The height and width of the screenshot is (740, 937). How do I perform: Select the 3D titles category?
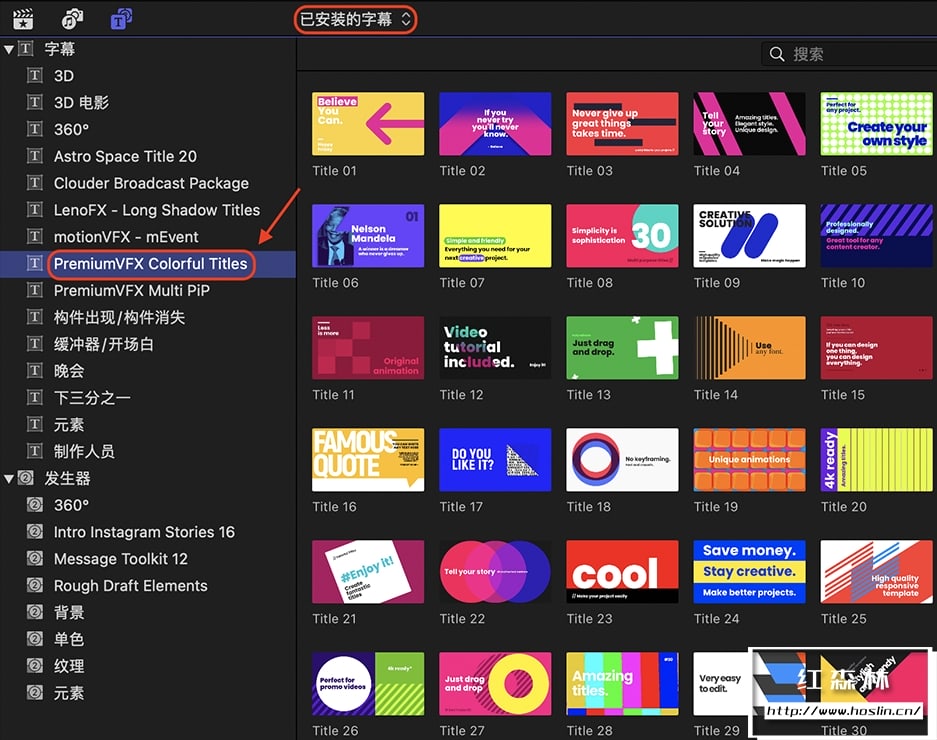[x=148, y=76]
